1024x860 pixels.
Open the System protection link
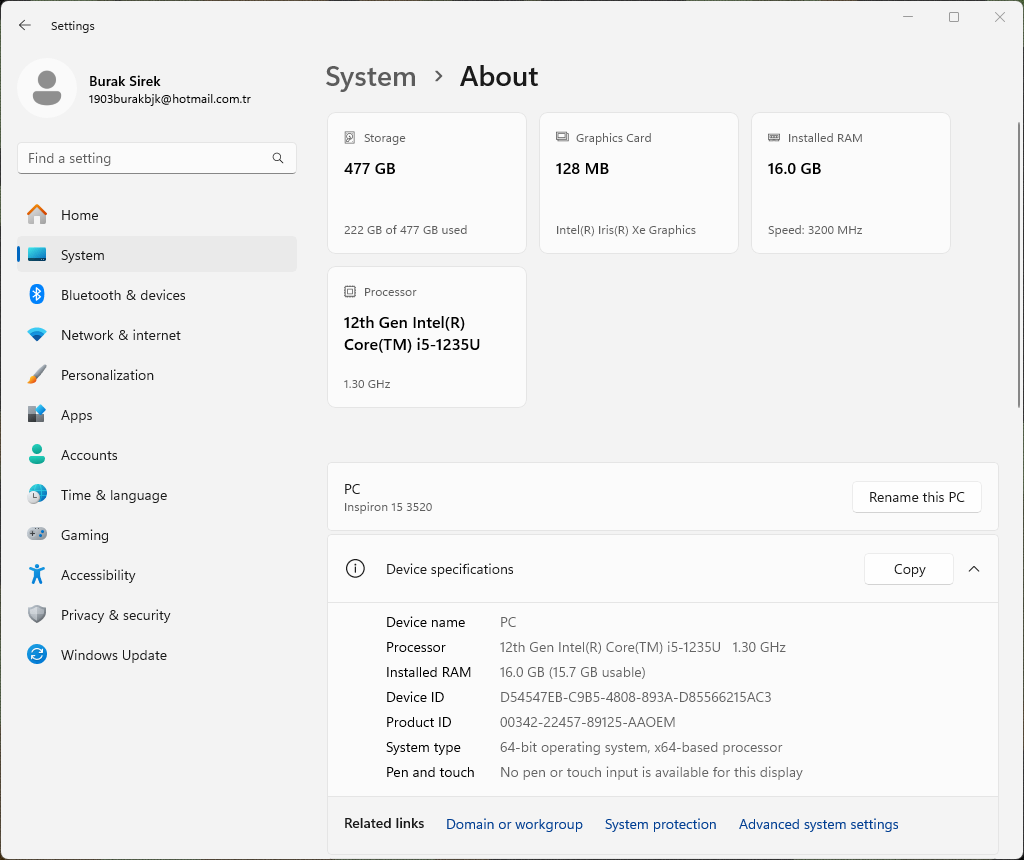click(x=660, y=824)
